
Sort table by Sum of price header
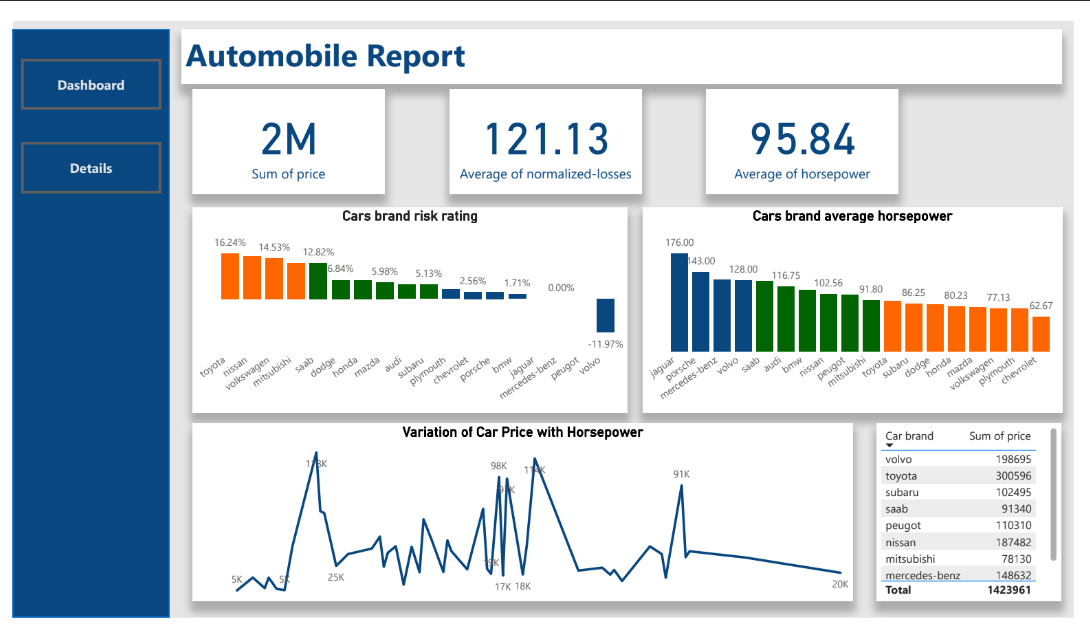999,436
